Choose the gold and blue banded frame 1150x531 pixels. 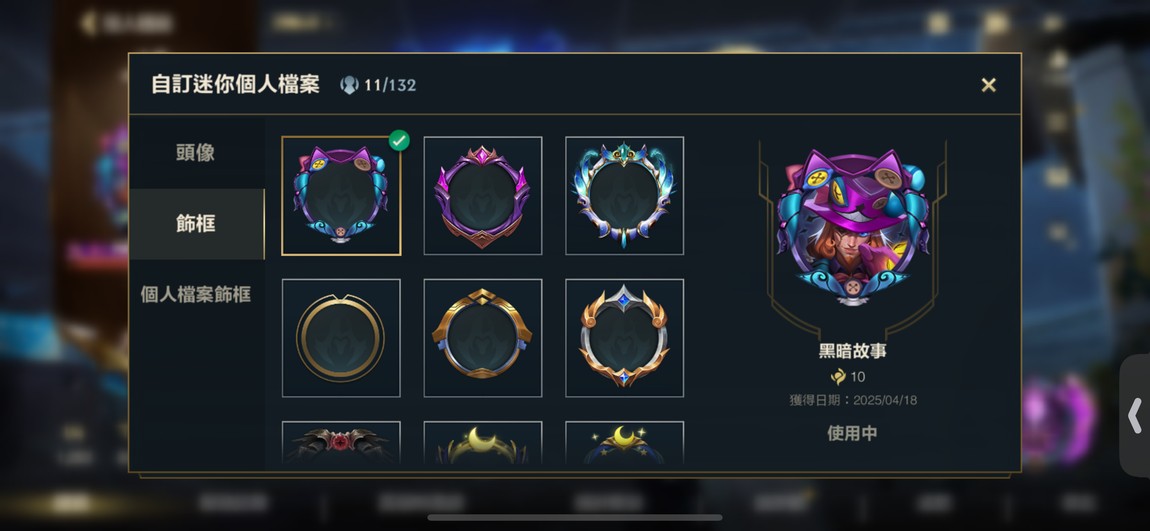point(483,338)
